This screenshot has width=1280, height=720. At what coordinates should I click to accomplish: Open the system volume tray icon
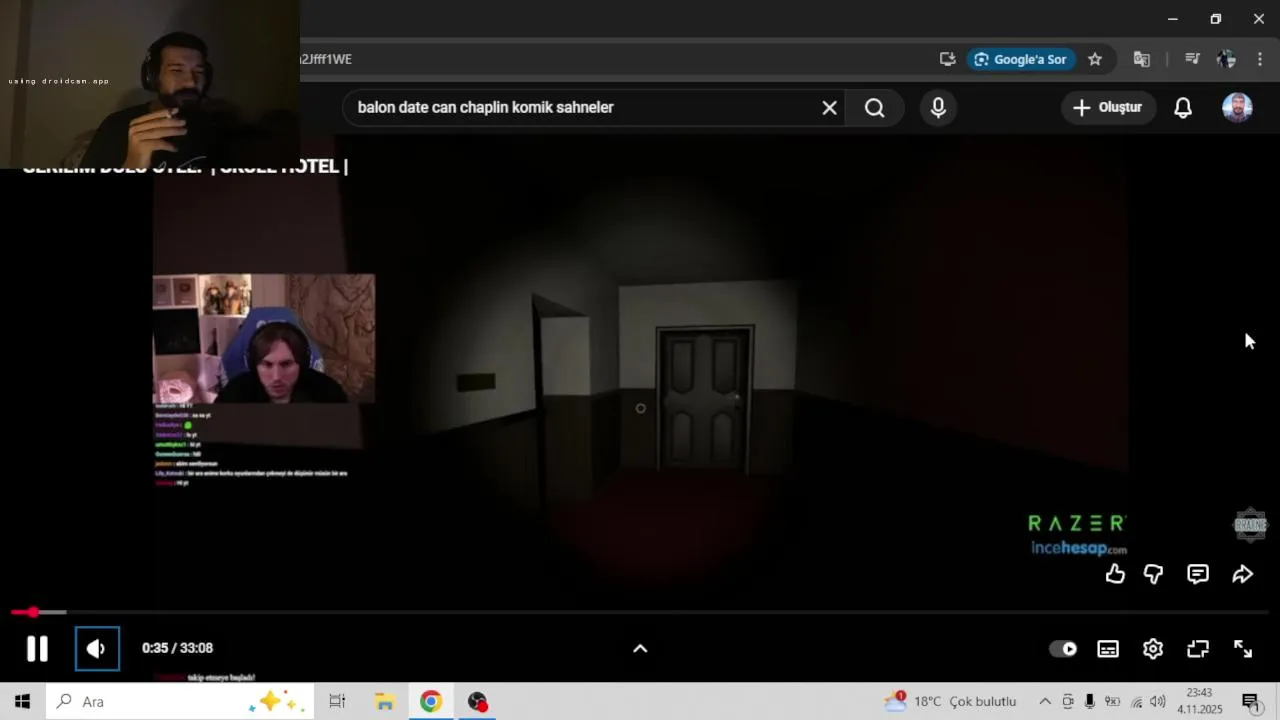pyautogui.click(x=1158, y=702)
